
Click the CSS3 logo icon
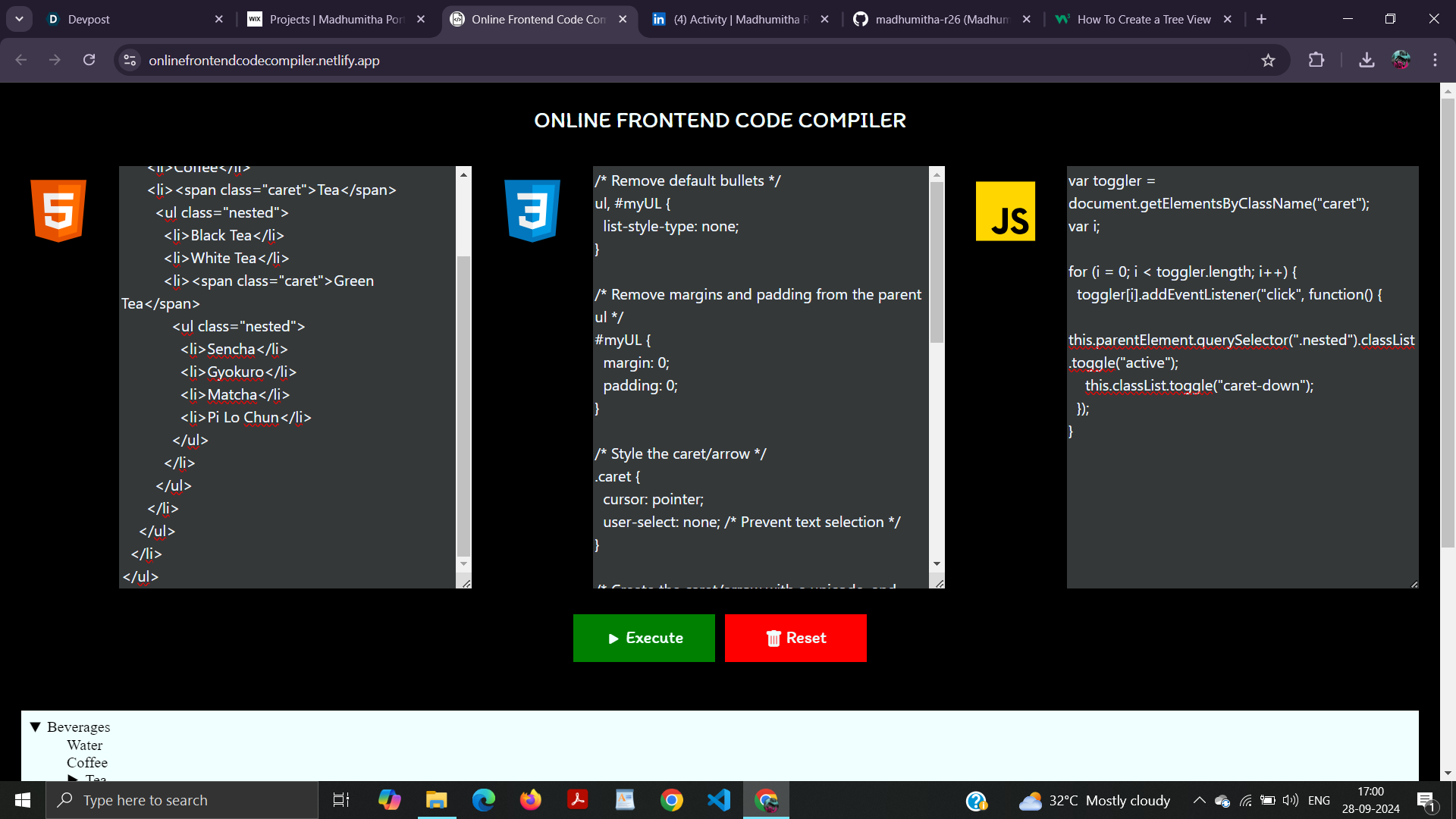click(x=532, y=211)
